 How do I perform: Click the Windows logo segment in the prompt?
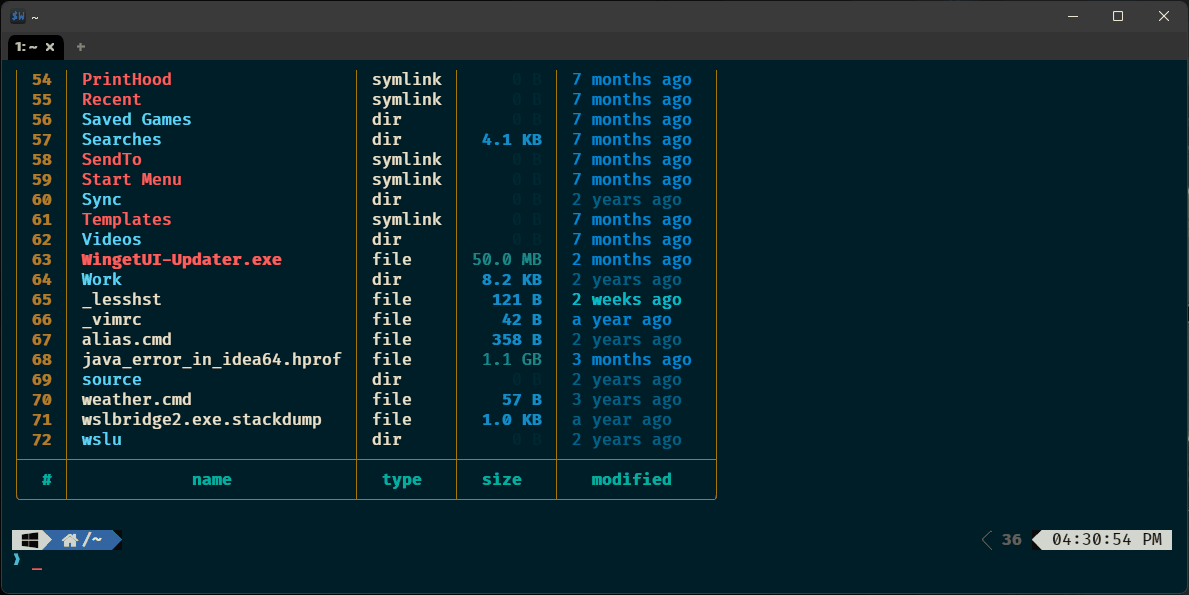(x=30, y=539)
